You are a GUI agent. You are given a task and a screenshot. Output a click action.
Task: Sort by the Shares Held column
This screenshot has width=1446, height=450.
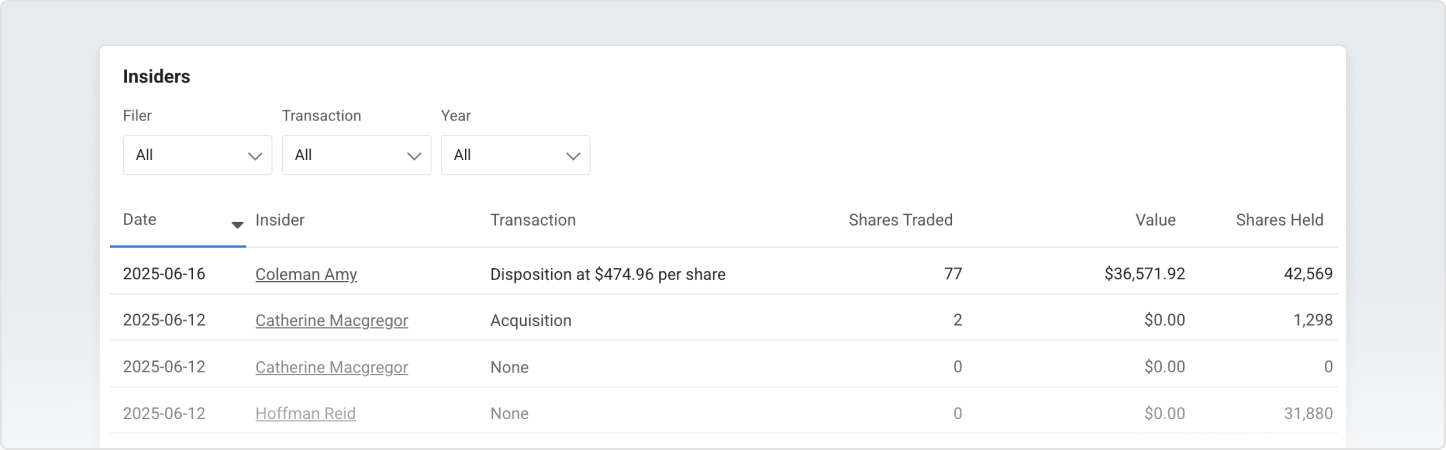click(x=1279, y=220)
